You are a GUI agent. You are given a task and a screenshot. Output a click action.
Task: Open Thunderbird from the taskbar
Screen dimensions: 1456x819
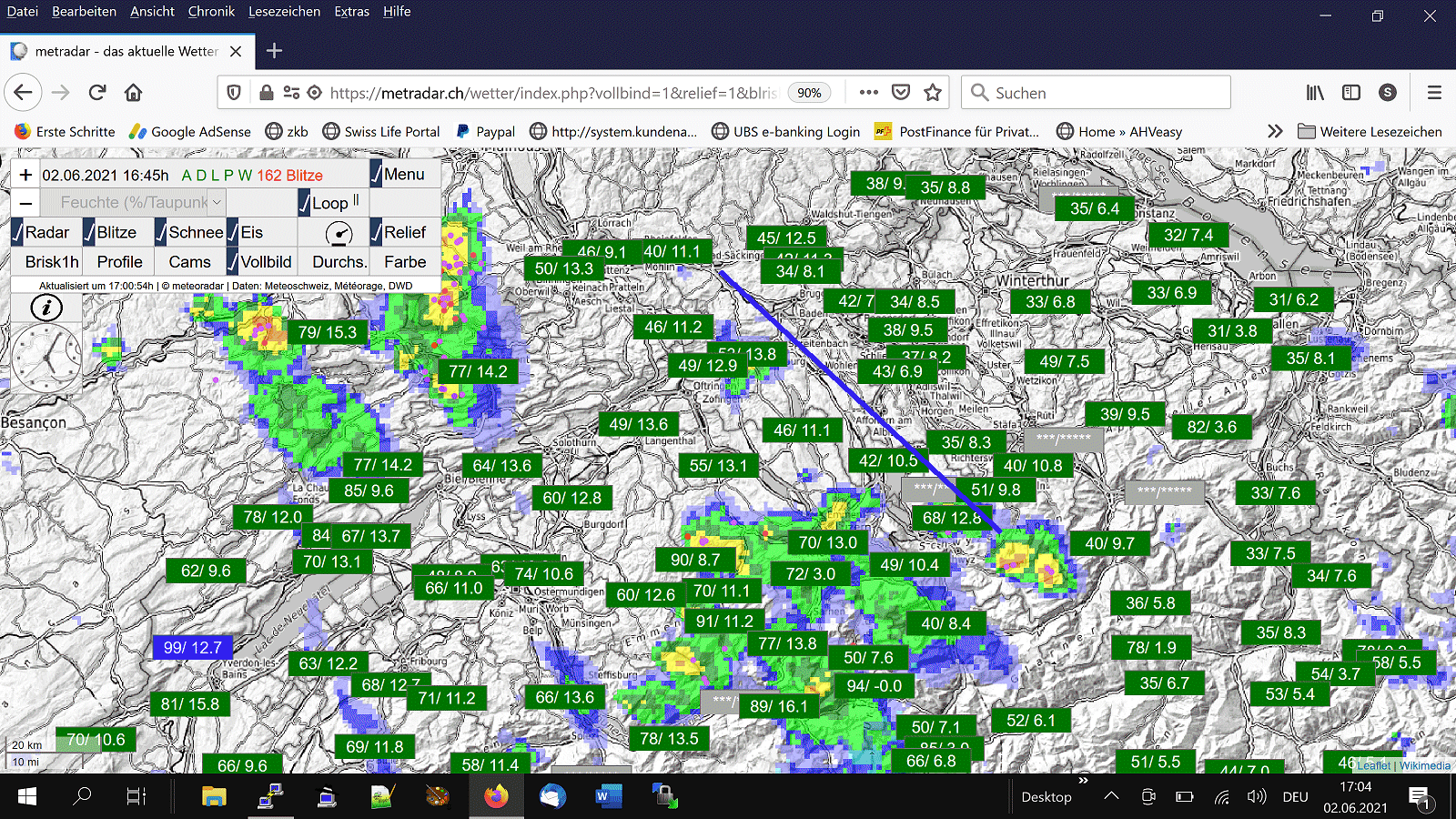pos(552,797)
